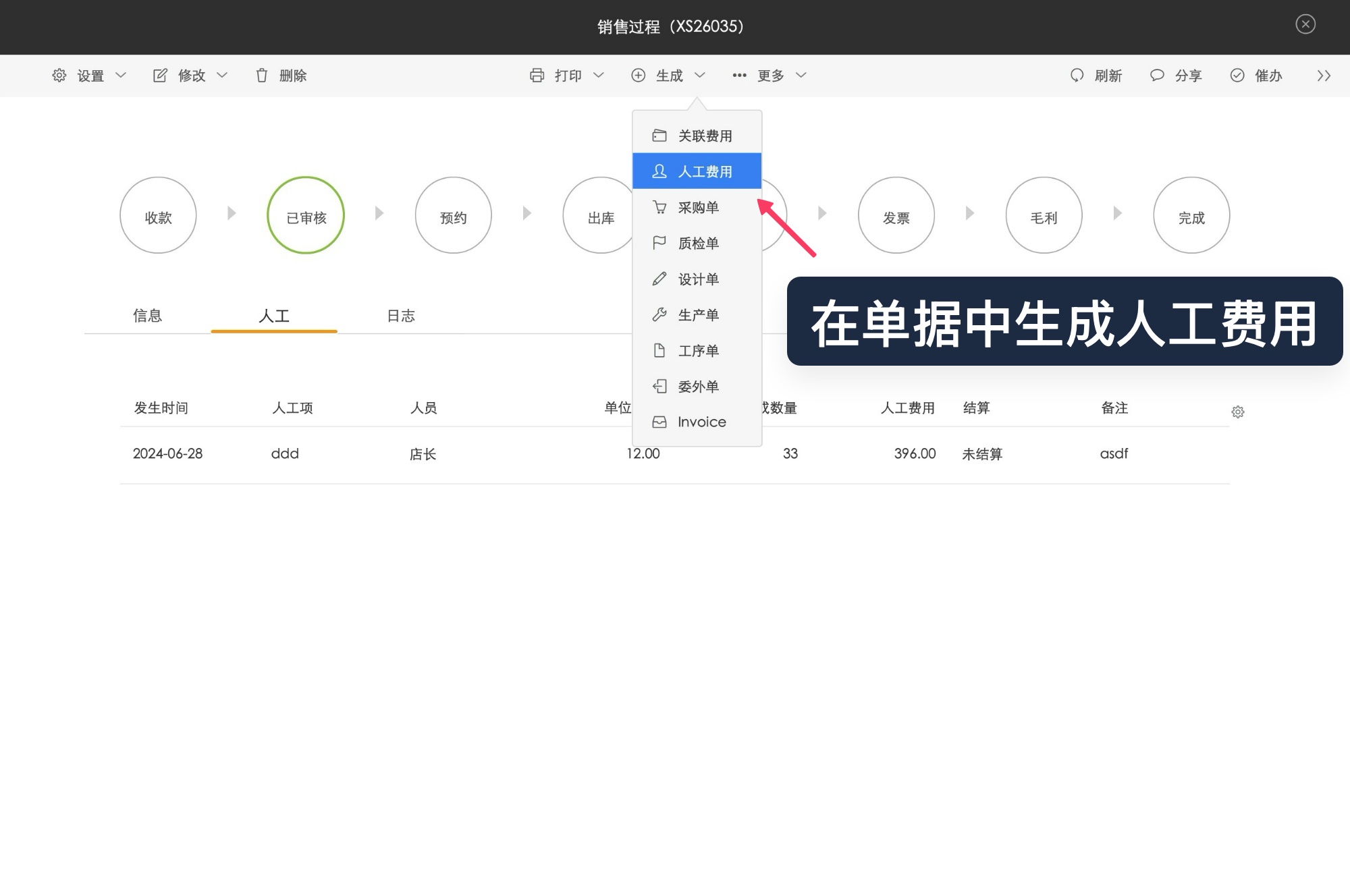Click the 已审核 process step circle

point(305,215)
